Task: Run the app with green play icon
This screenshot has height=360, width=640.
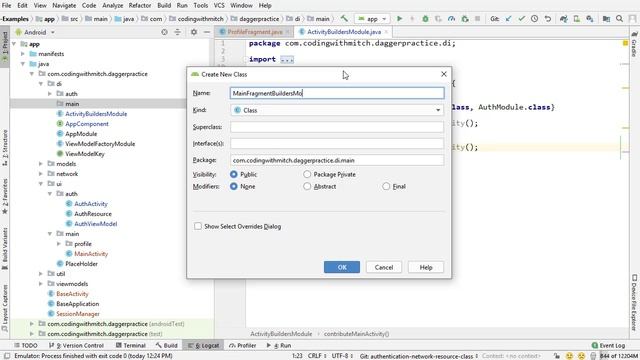Action: [400, 19]
